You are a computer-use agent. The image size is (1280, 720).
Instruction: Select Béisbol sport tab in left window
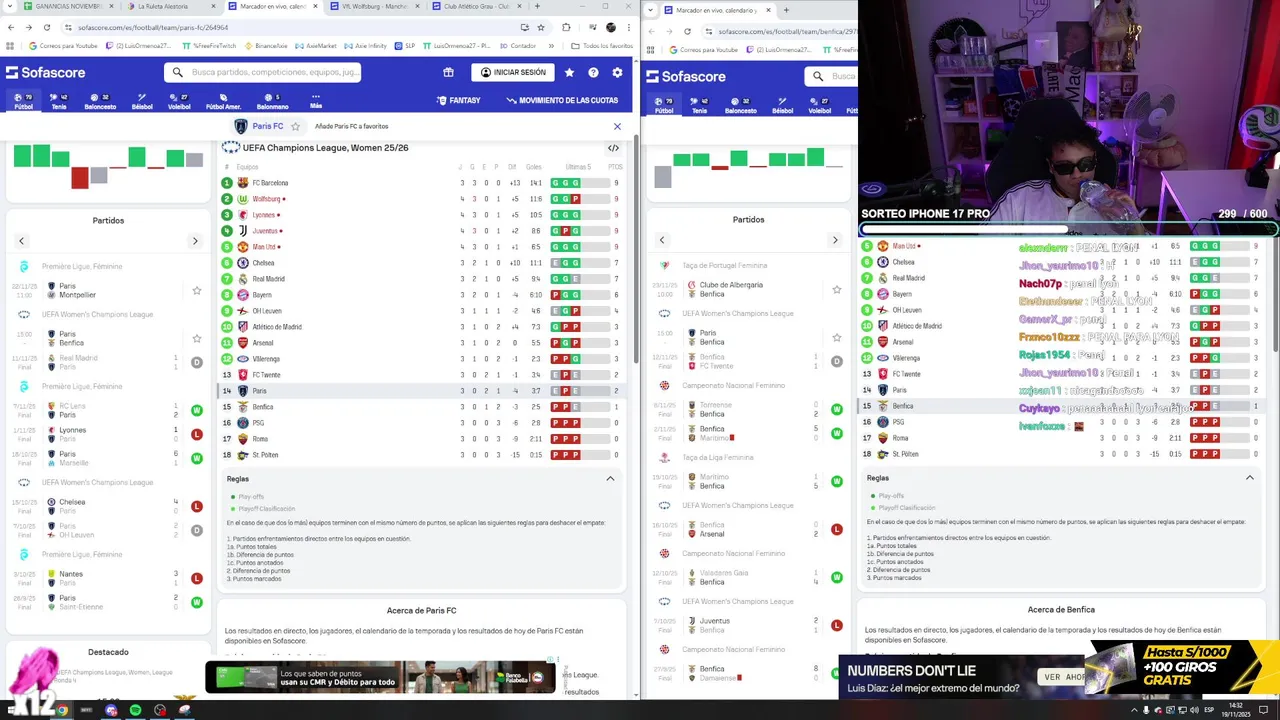tap(142, 102)
